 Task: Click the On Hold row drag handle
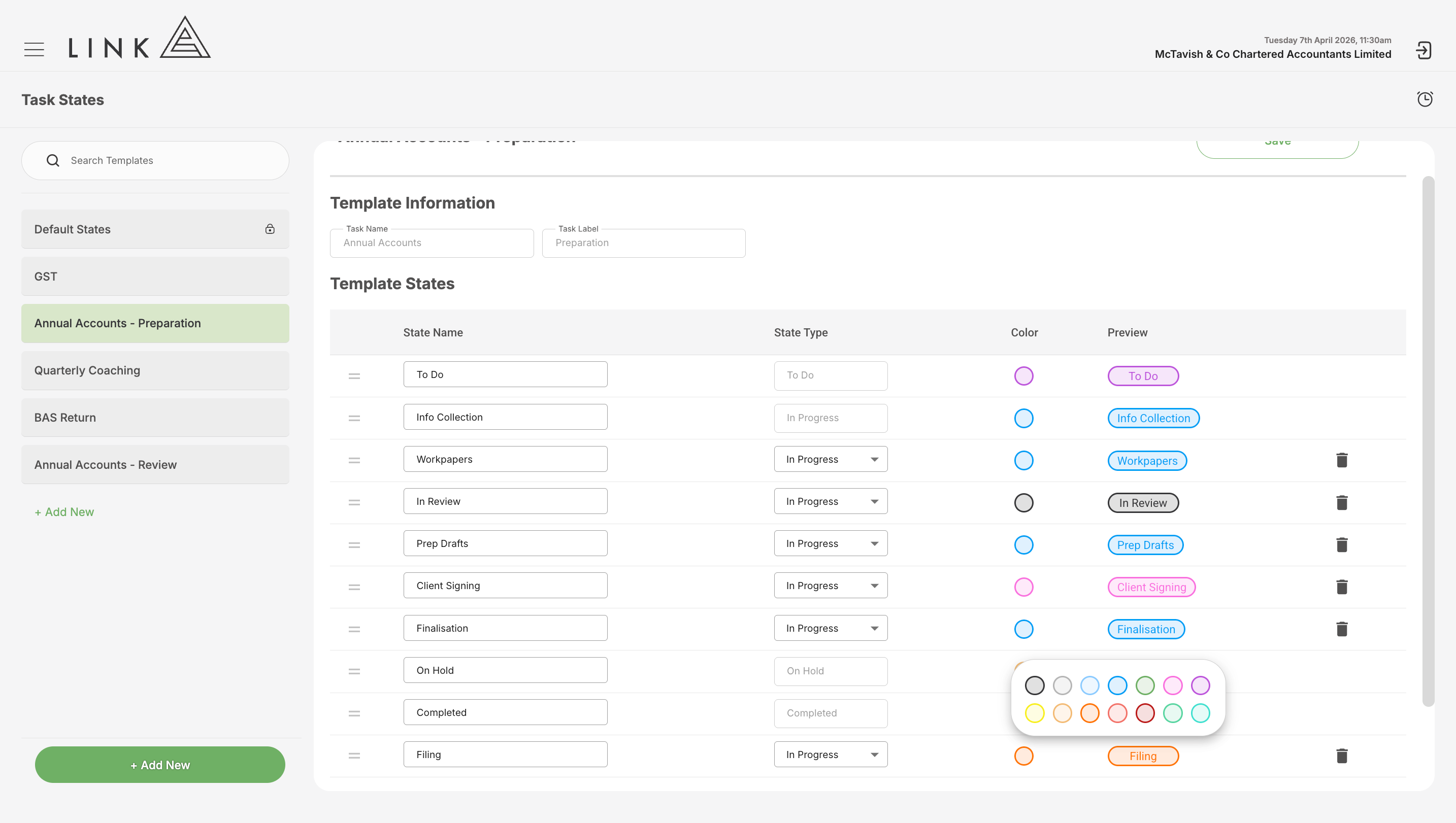pos(354,671)
